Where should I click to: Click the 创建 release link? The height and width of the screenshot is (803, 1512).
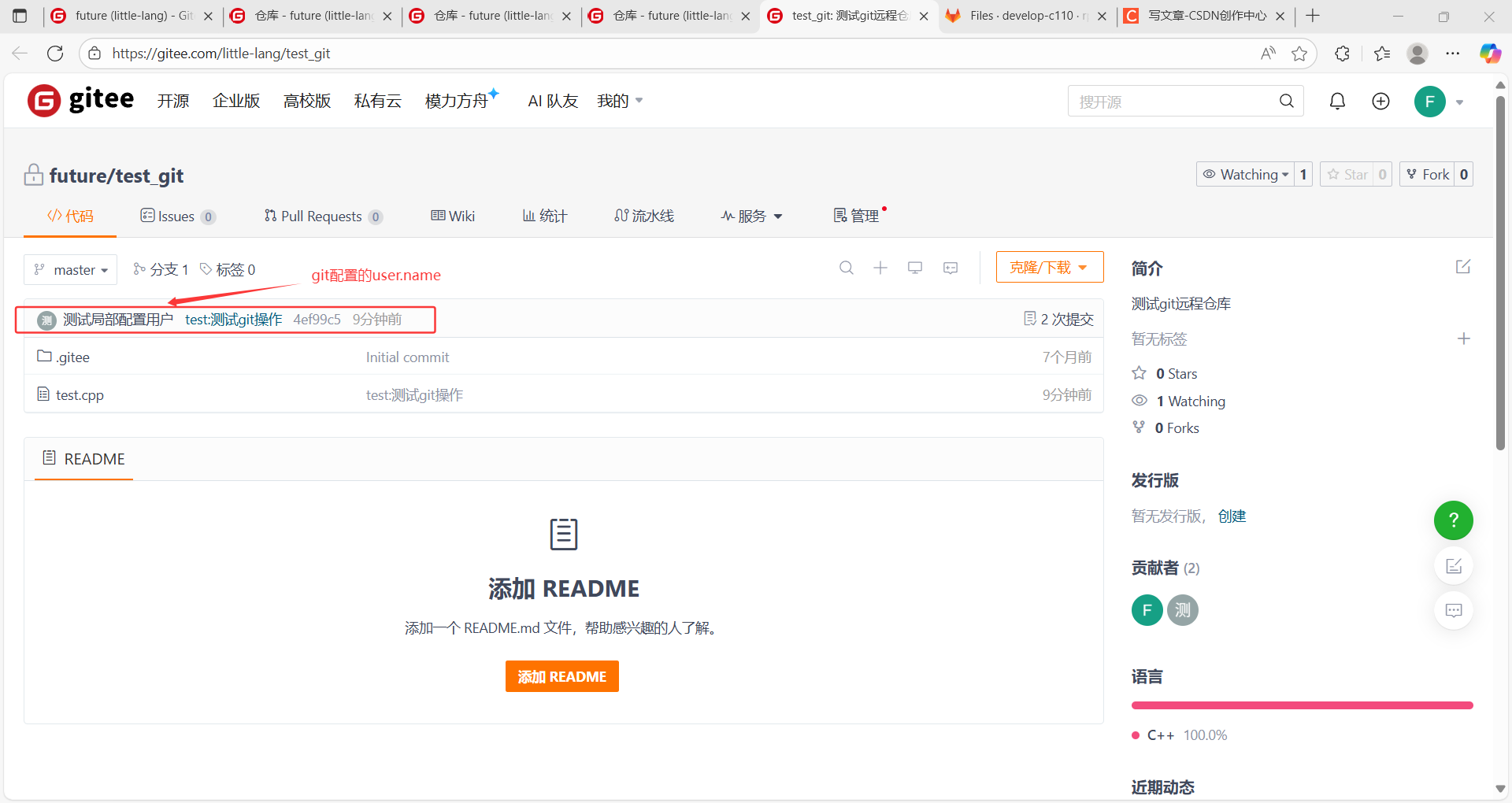point(1232,516)
